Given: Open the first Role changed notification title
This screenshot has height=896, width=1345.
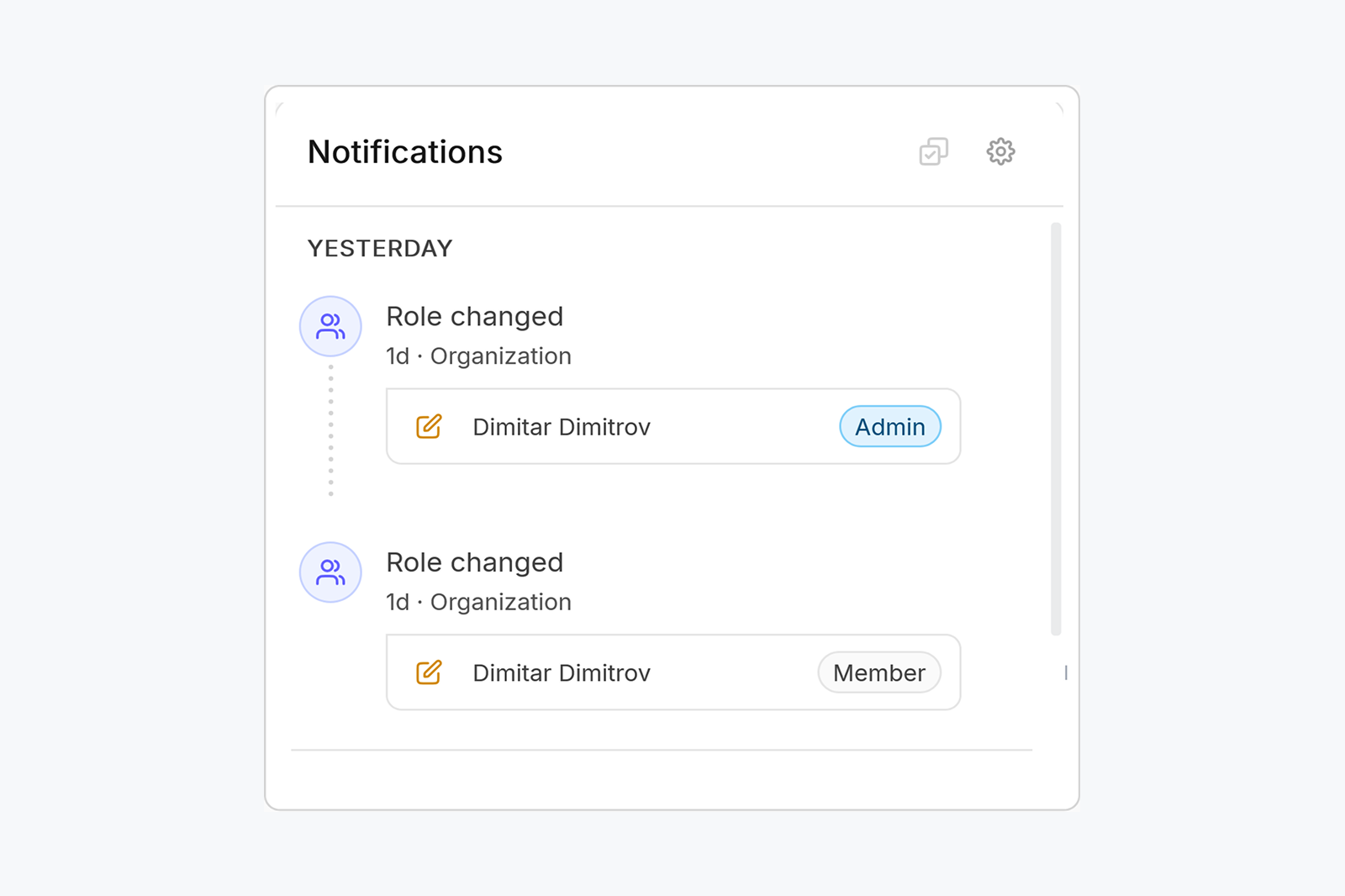Looking at the screenshot, I should [474, 317].
